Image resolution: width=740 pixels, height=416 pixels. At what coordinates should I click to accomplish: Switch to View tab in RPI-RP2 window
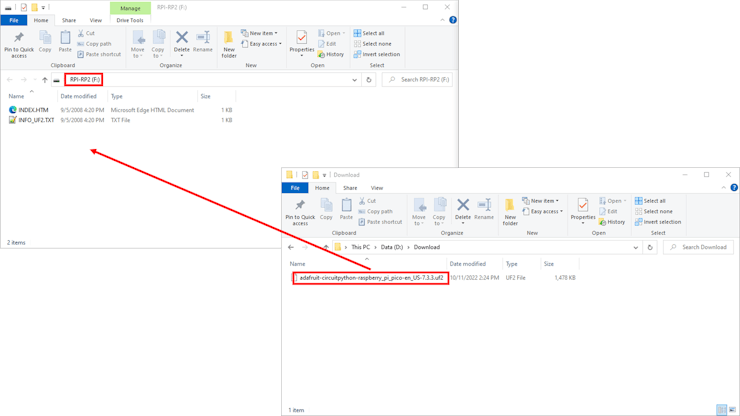pos(95,20)
